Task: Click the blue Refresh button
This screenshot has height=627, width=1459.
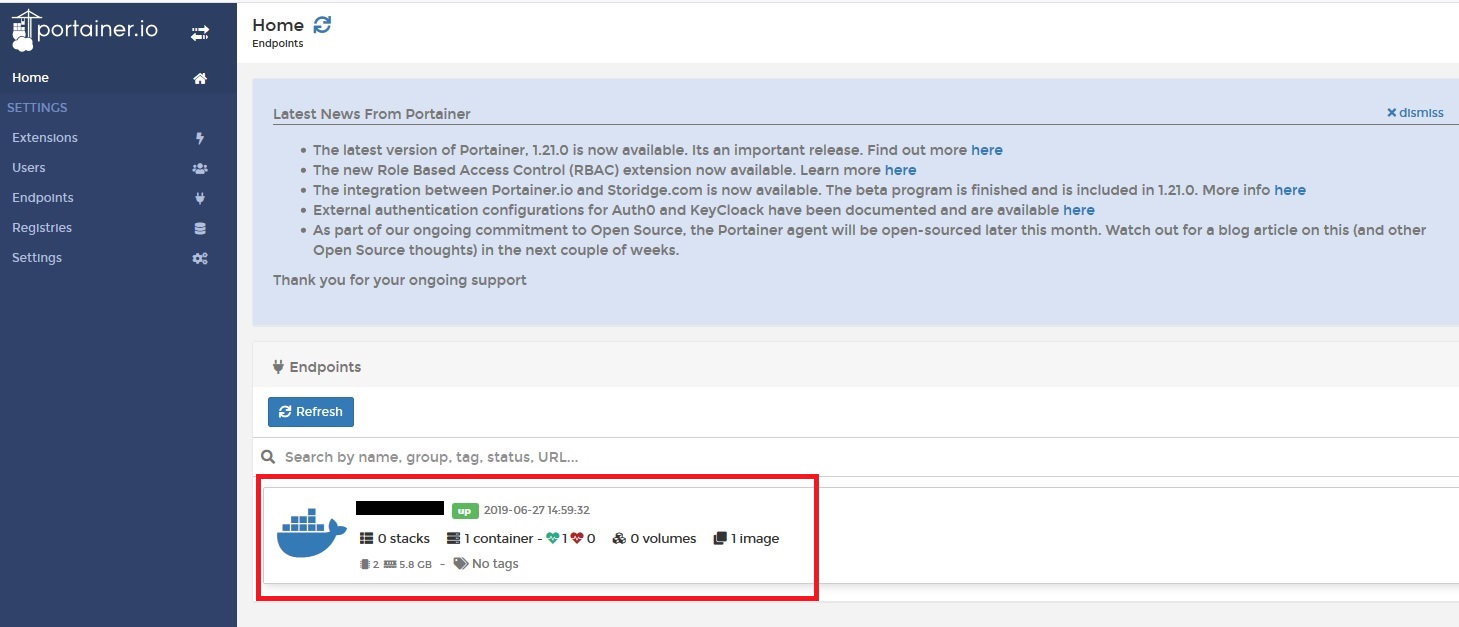Action: pyautogui.click(x=311, y=412)
